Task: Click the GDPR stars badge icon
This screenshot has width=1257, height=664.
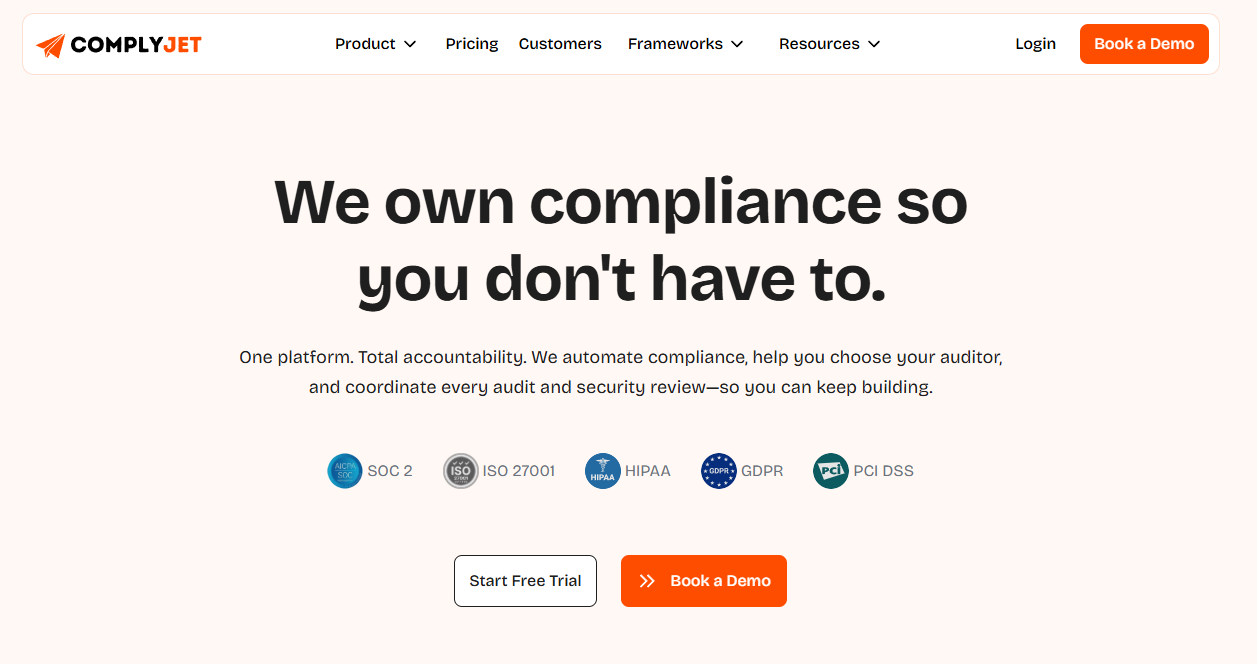Action: (x=719, y=470)
